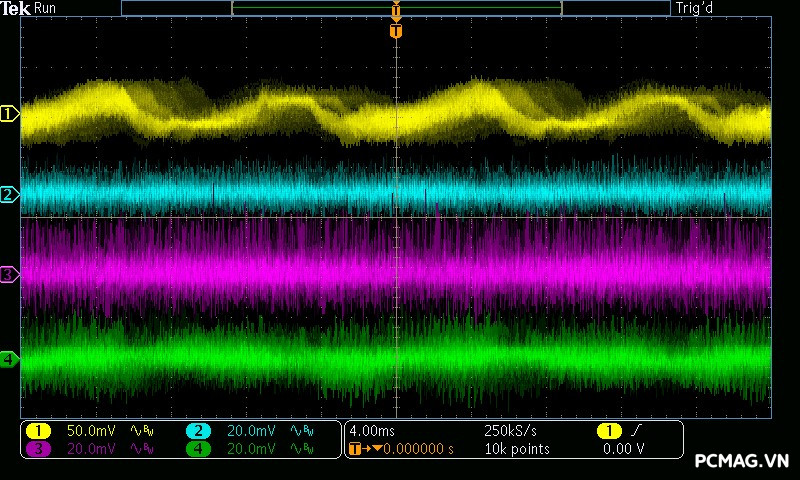Open the 50.0mV channel 1 scale
Screen dimensions: 800x480
[x=91, y=431]
